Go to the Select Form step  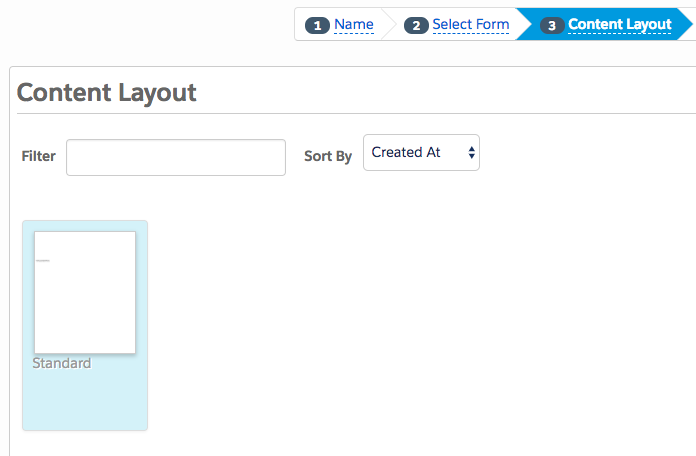click(x=471, y=24)
